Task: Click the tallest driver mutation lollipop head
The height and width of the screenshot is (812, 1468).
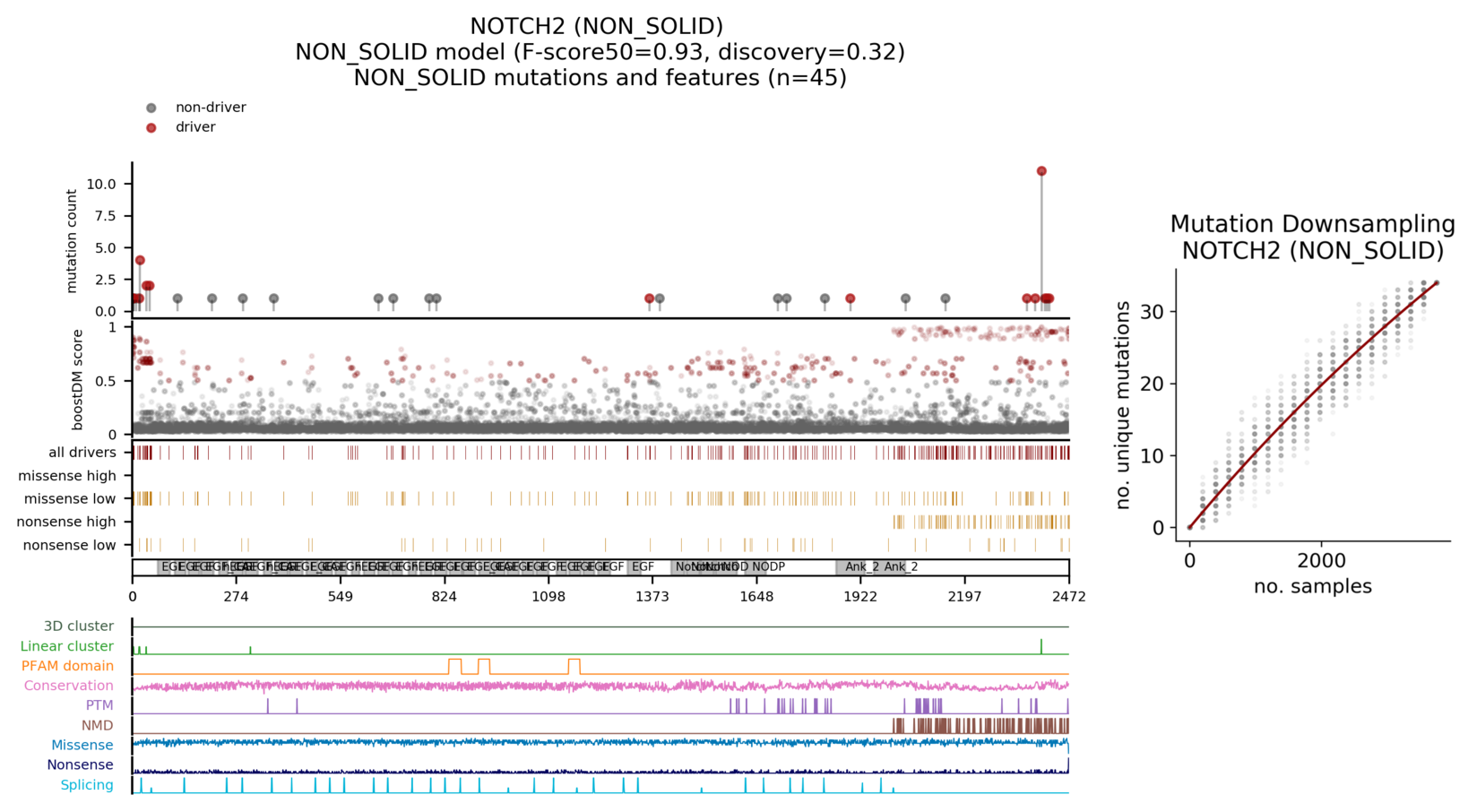Action: click(x=1041, y=171)
